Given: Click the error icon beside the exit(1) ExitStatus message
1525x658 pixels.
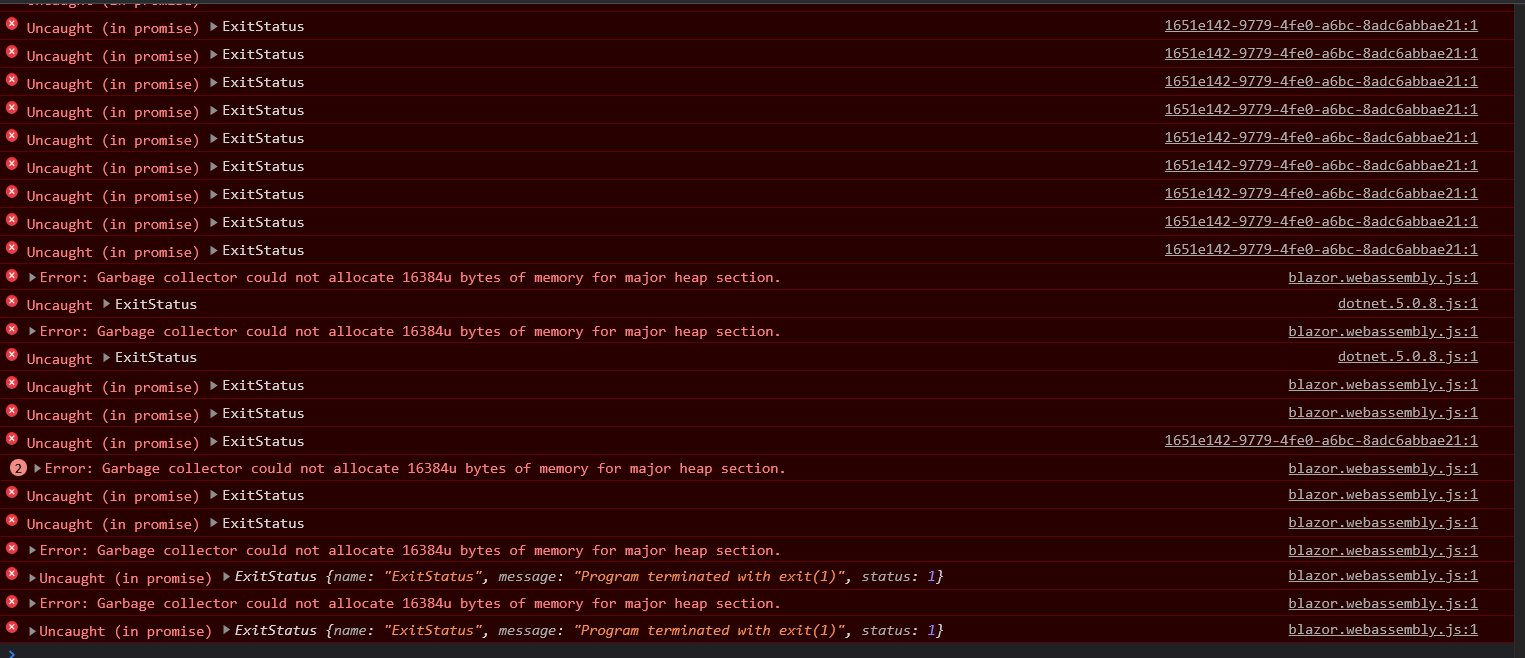Looking at the screenshot, I should click(x=11, y=576).
